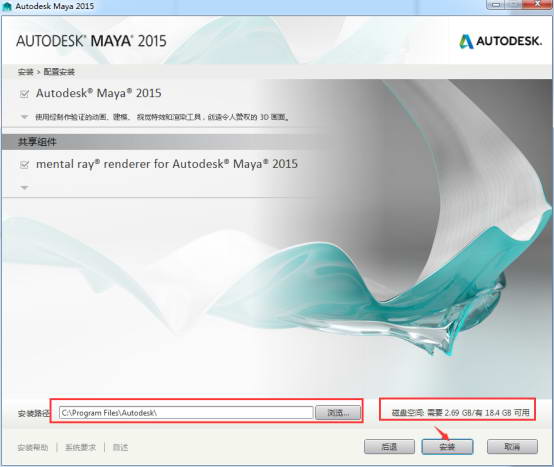Toggle mental ray renderer checkbox
The image size is (554, 467).
pos(24,165)
